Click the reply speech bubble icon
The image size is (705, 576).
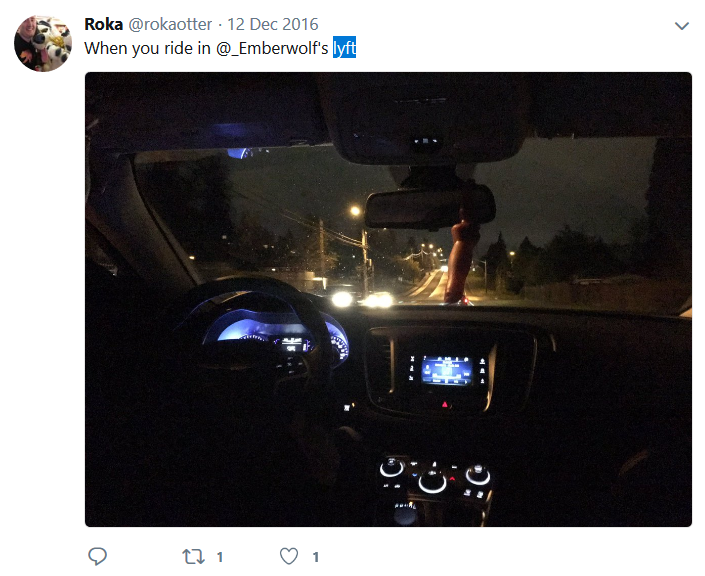97,556
